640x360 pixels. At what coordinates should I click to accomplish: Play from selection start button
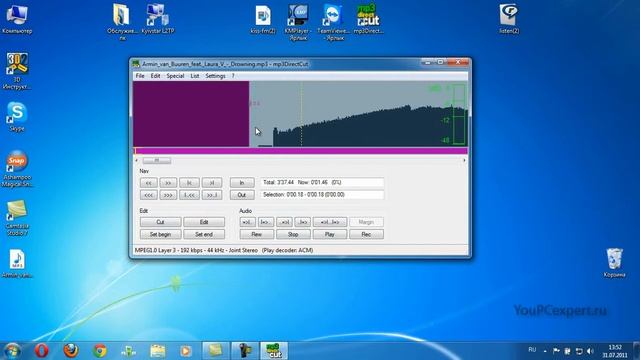(266, 222)
